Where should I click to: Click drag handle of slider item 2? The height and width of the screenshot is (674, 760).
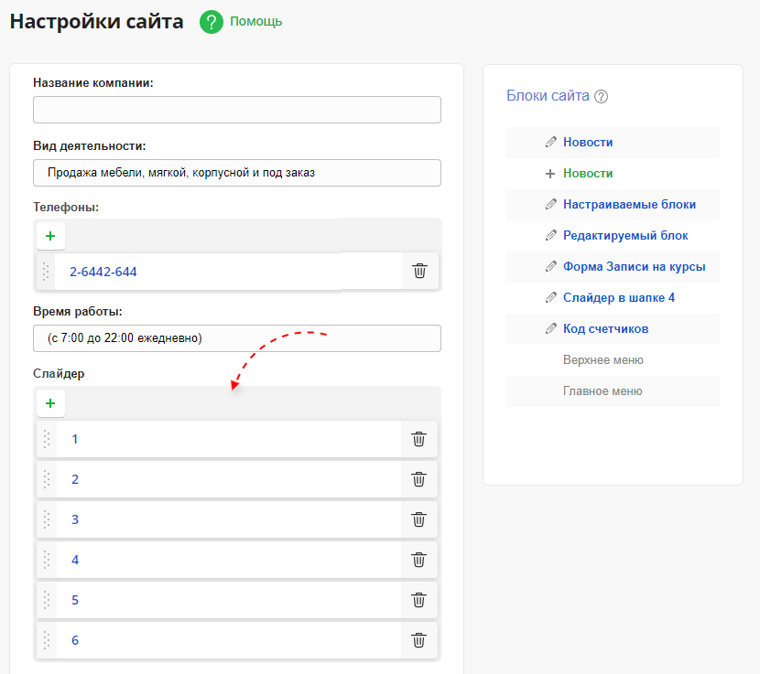tap(46, 479)
